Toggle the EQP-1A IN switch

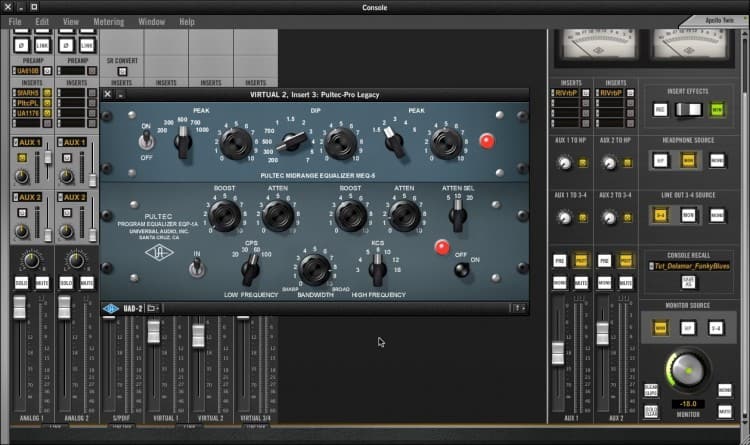pyautogui.click(x=197, y=268)
